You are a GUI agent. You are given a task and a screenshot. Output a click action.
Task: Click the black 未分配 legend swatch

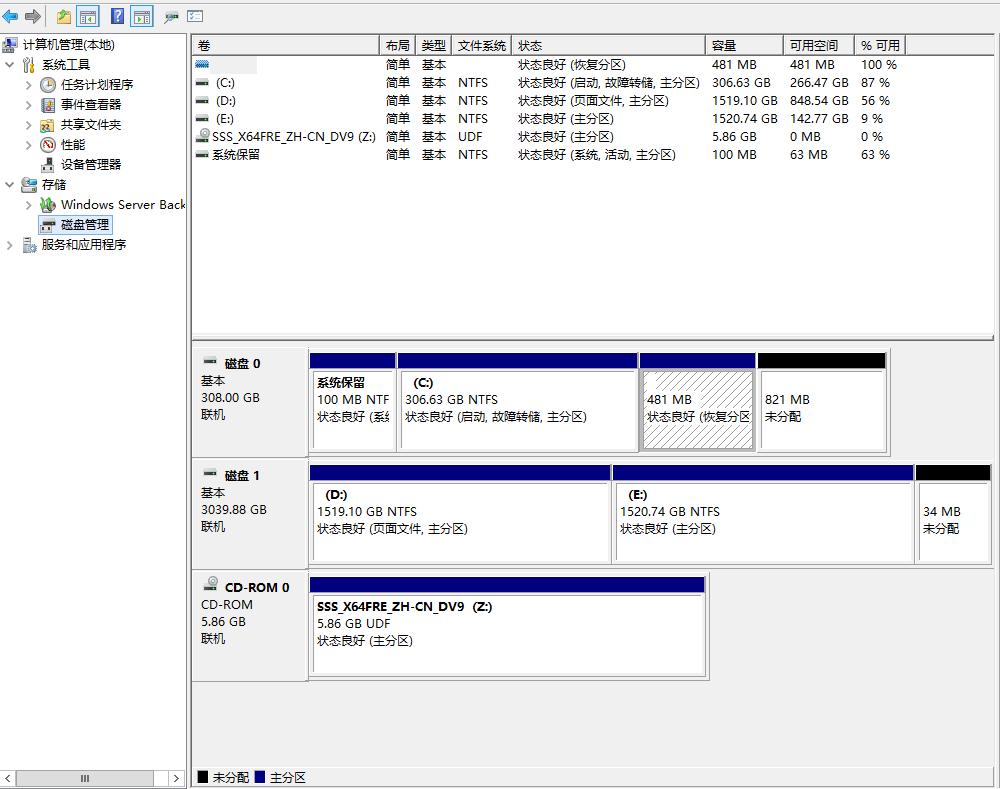203,777
